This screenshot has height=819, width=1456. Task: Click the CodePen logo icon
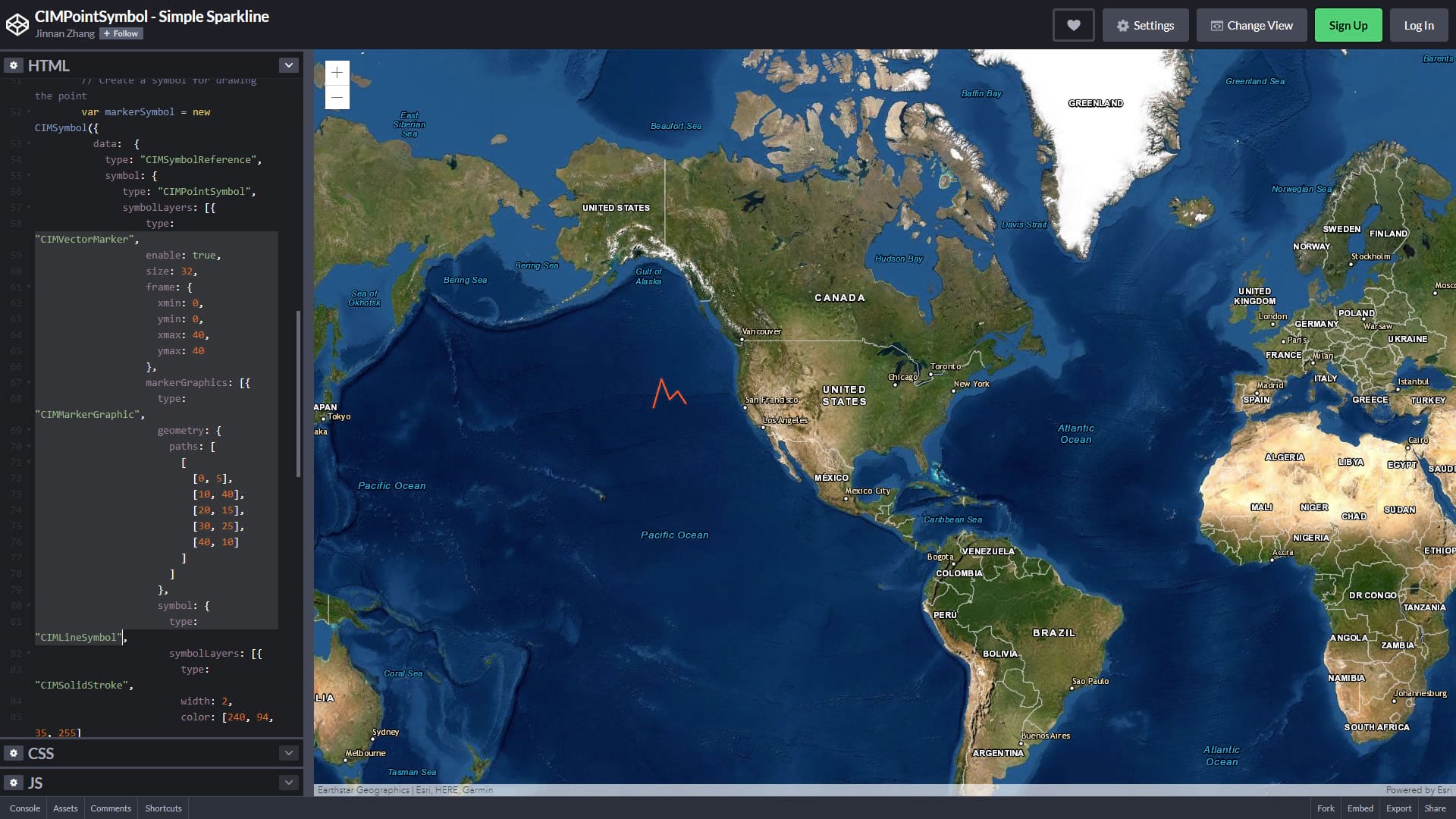(17, 25)
